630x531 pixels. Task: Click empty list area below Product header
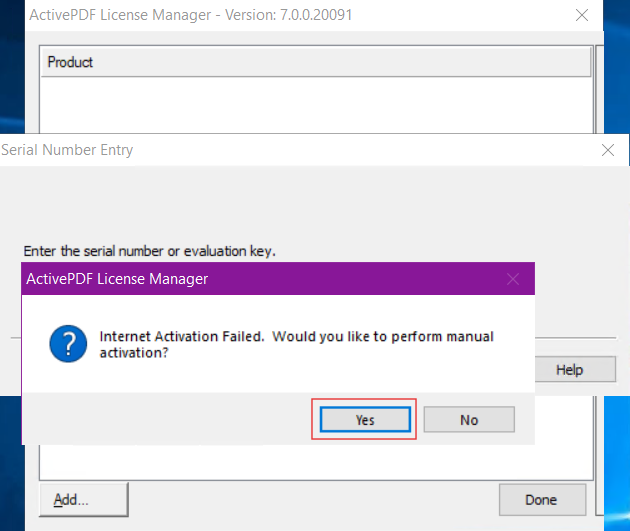pos(316,104)
